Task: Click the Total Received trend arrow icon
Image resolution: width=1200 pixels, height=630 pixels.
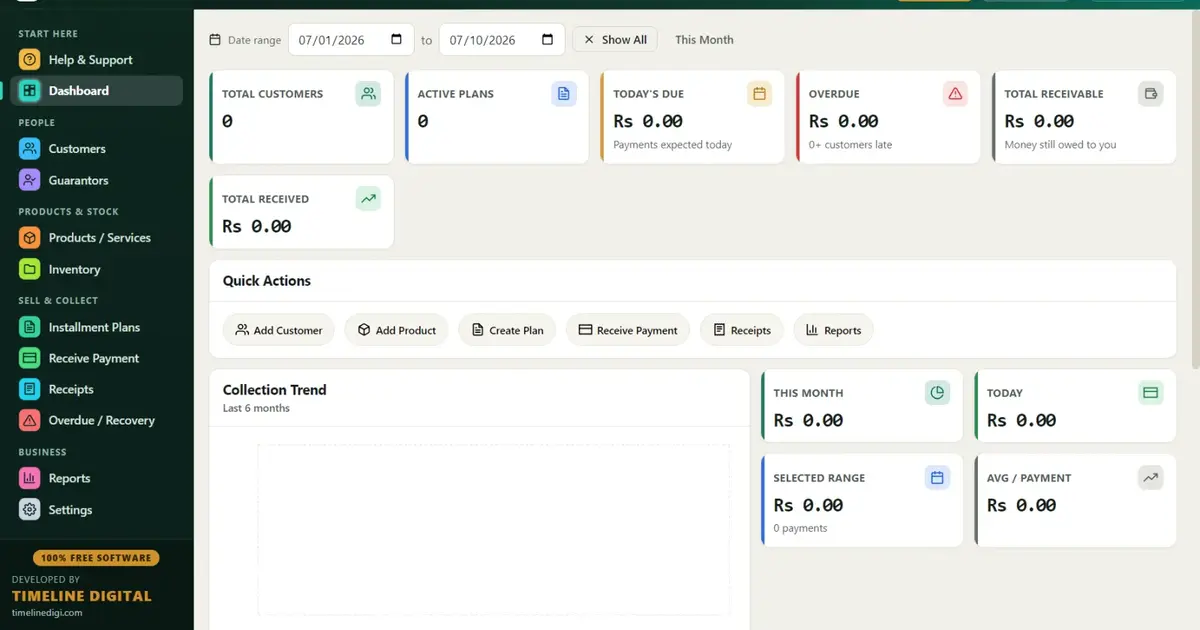Action: 368,199
